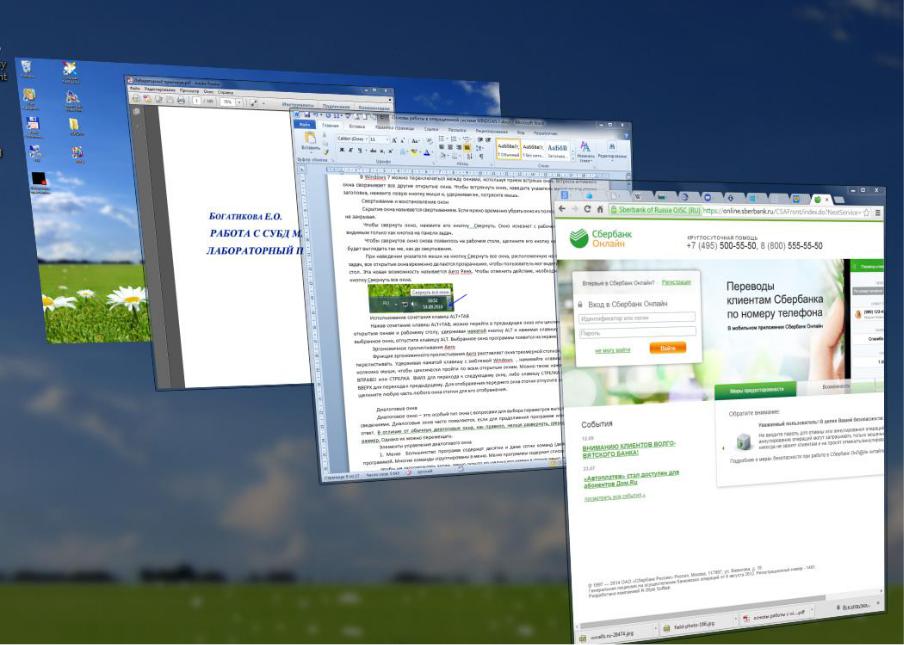Image resolution: width=904 pixels, height=645 pixels.
Task: Open the Инструменты pane in Adobe Reader
Action: (297, 105)
